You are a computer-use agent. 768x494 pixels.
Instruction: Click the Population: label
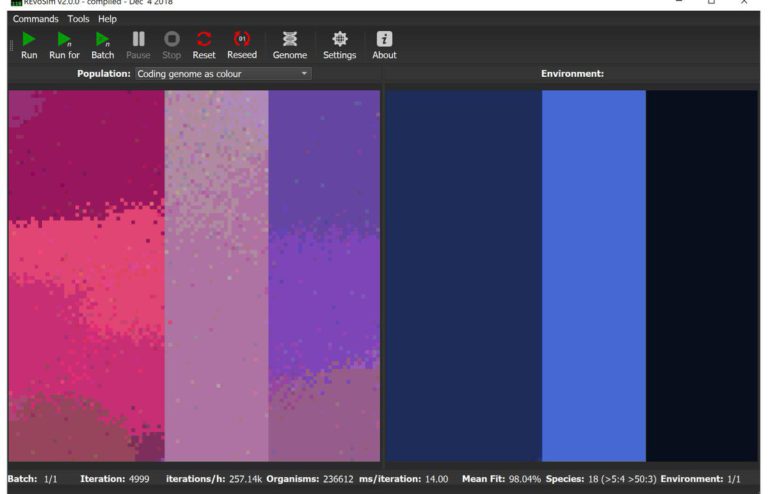104,73
